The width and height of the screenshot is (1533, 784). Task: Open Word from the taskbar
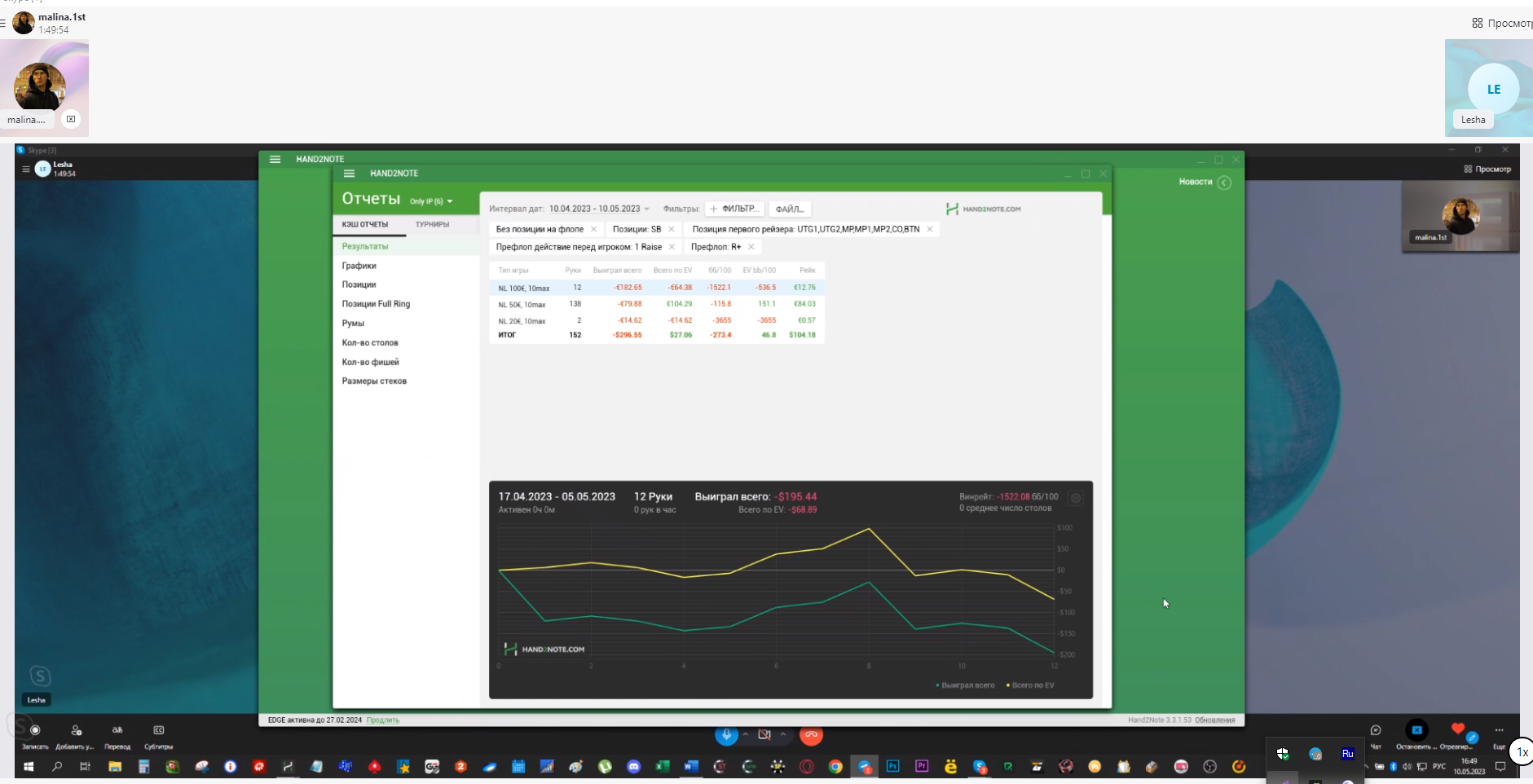[691, 766]
